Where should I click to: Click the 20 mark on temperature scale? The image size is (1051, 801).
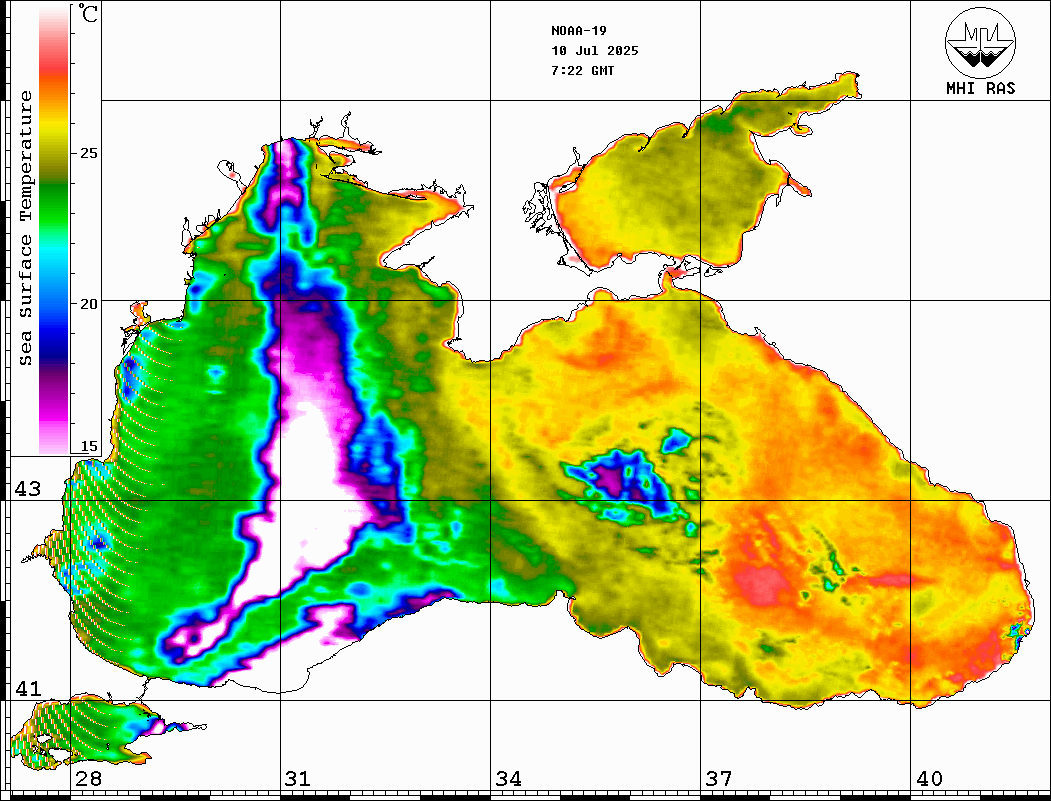[88, 304]
